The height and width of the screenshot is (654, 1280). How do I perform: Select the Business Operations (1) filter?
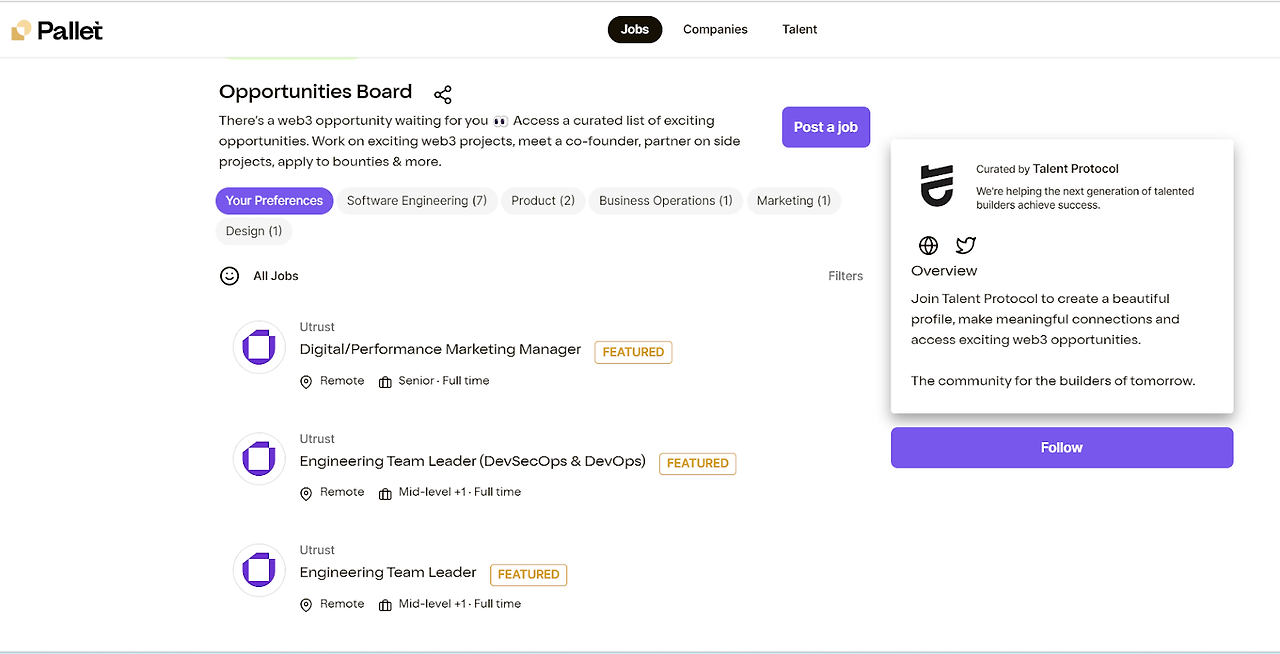click(664, 200)
